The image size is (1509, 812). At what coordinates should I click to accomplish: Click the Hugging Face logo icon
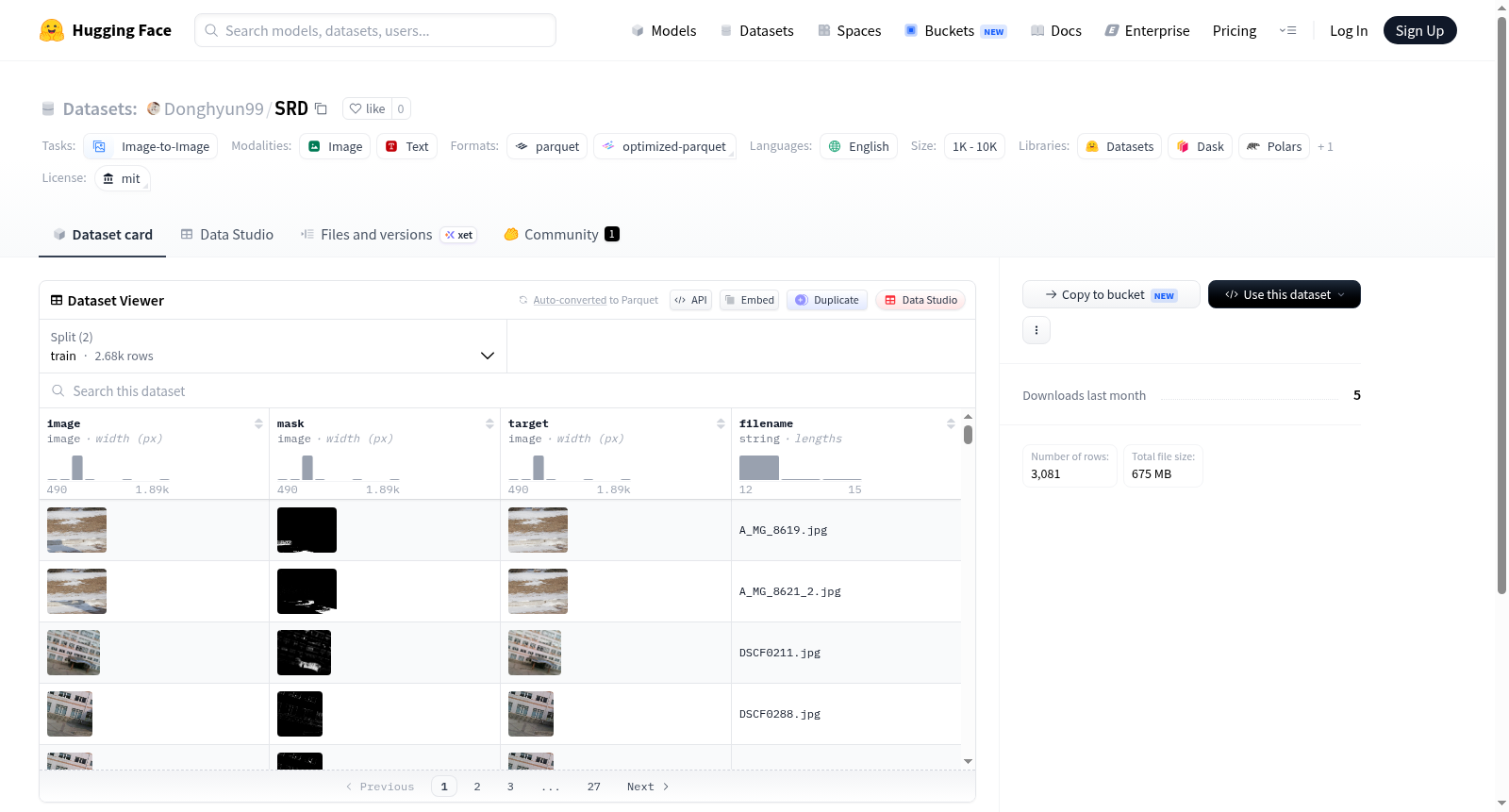(x=52, y=30)
